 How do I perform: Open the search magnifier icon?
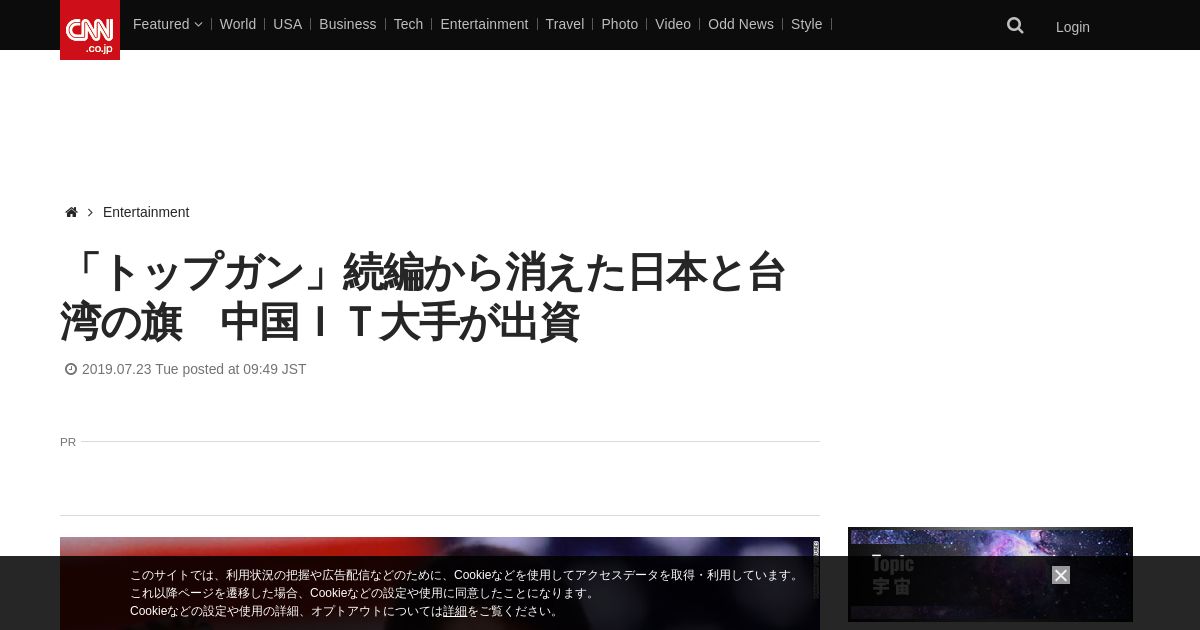pos(1015,26)
